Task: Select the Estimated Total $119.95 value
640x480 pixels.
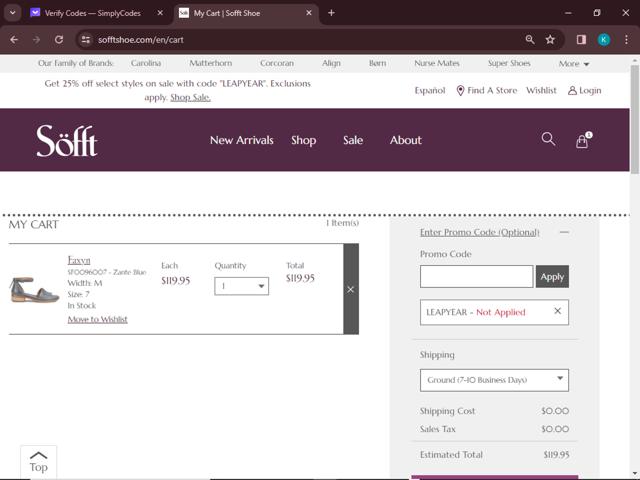Action: (x=556, y=455)
